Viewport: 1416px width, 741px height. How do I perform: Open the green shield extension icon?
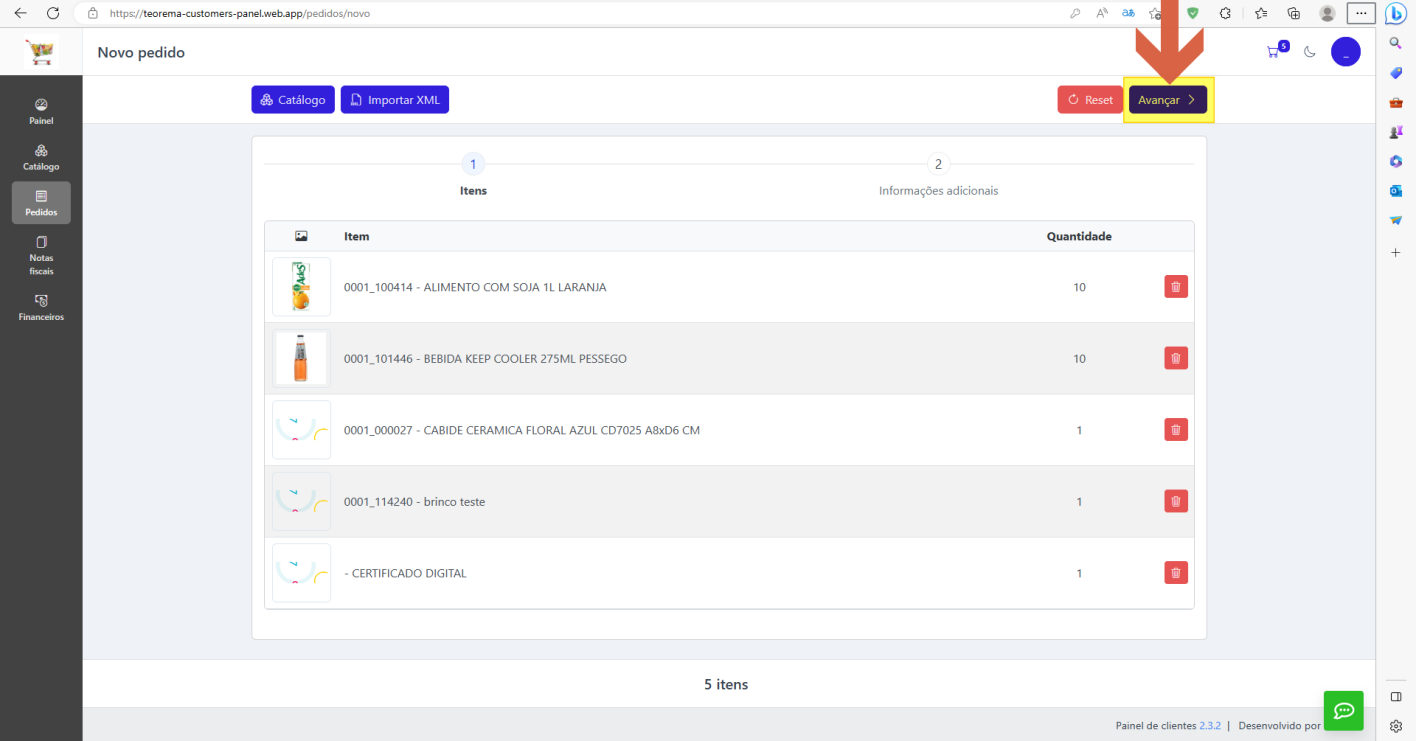click(x=1192, y=13)
